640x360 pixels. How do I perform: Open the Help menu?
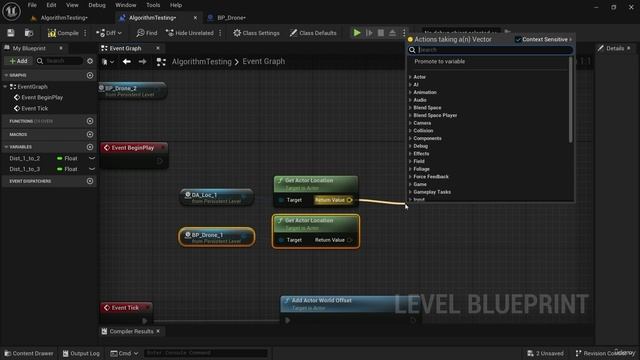[176, 5]
